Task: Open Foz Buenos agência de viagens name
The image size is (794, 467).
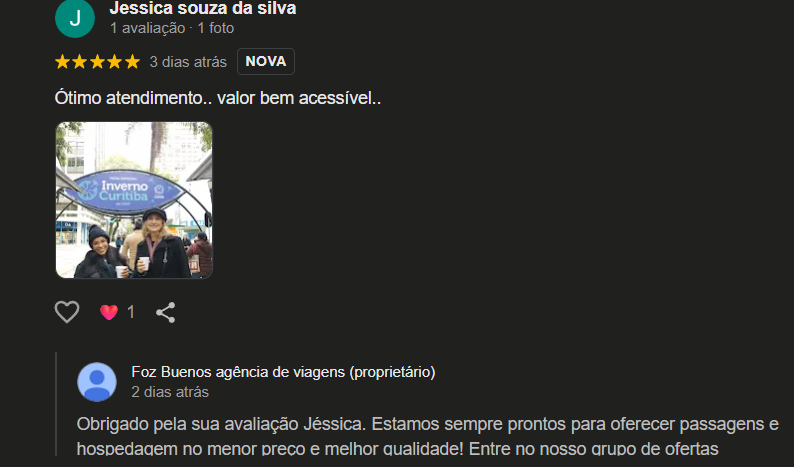Action: 284,372
